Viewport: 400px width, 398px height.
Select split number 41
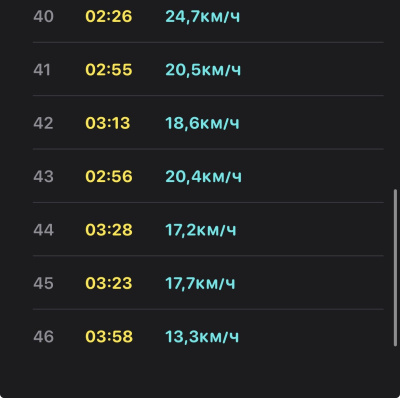[x=42, y=70]
